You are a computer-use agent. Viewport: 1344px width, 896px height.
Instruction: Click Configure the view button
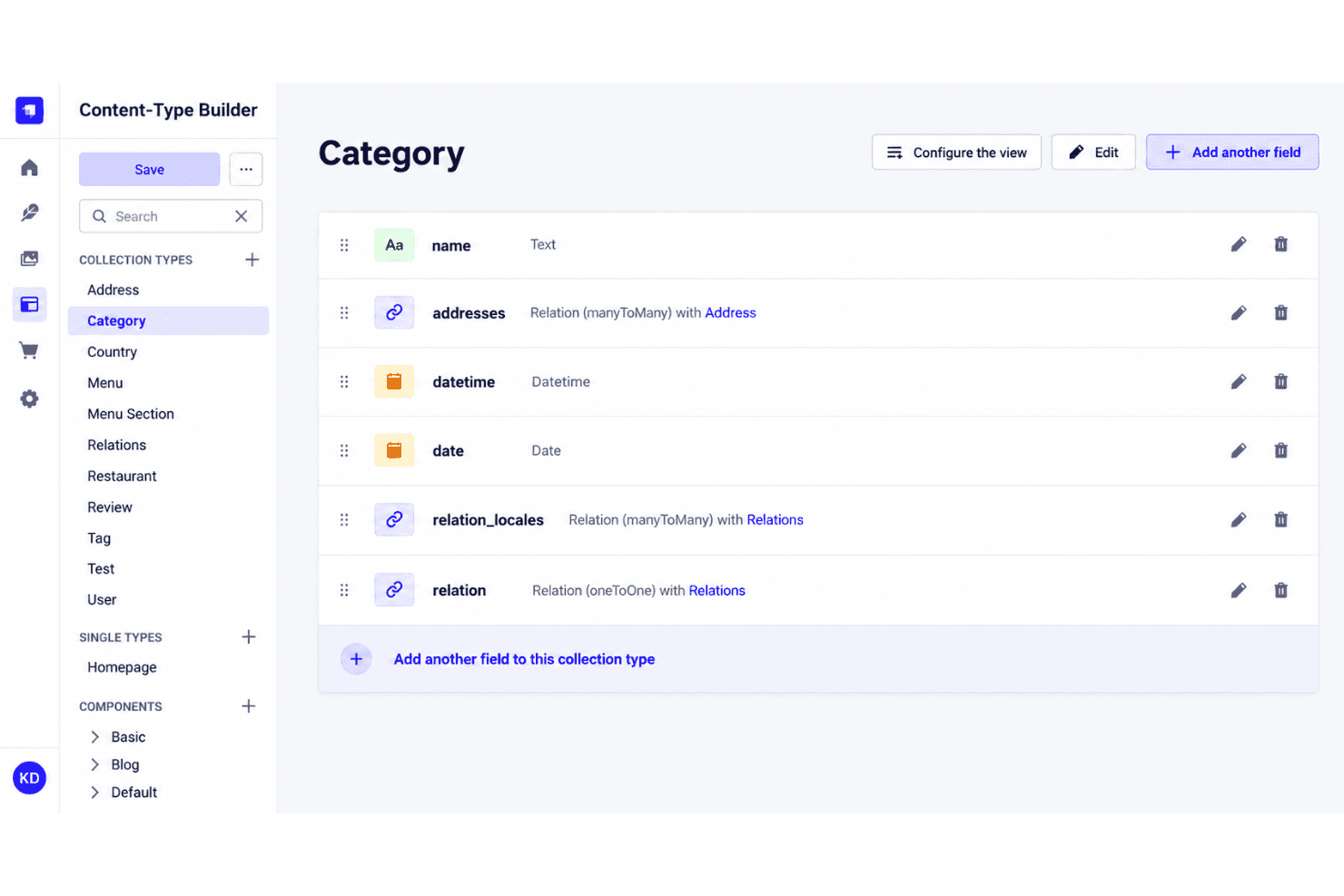956,153
